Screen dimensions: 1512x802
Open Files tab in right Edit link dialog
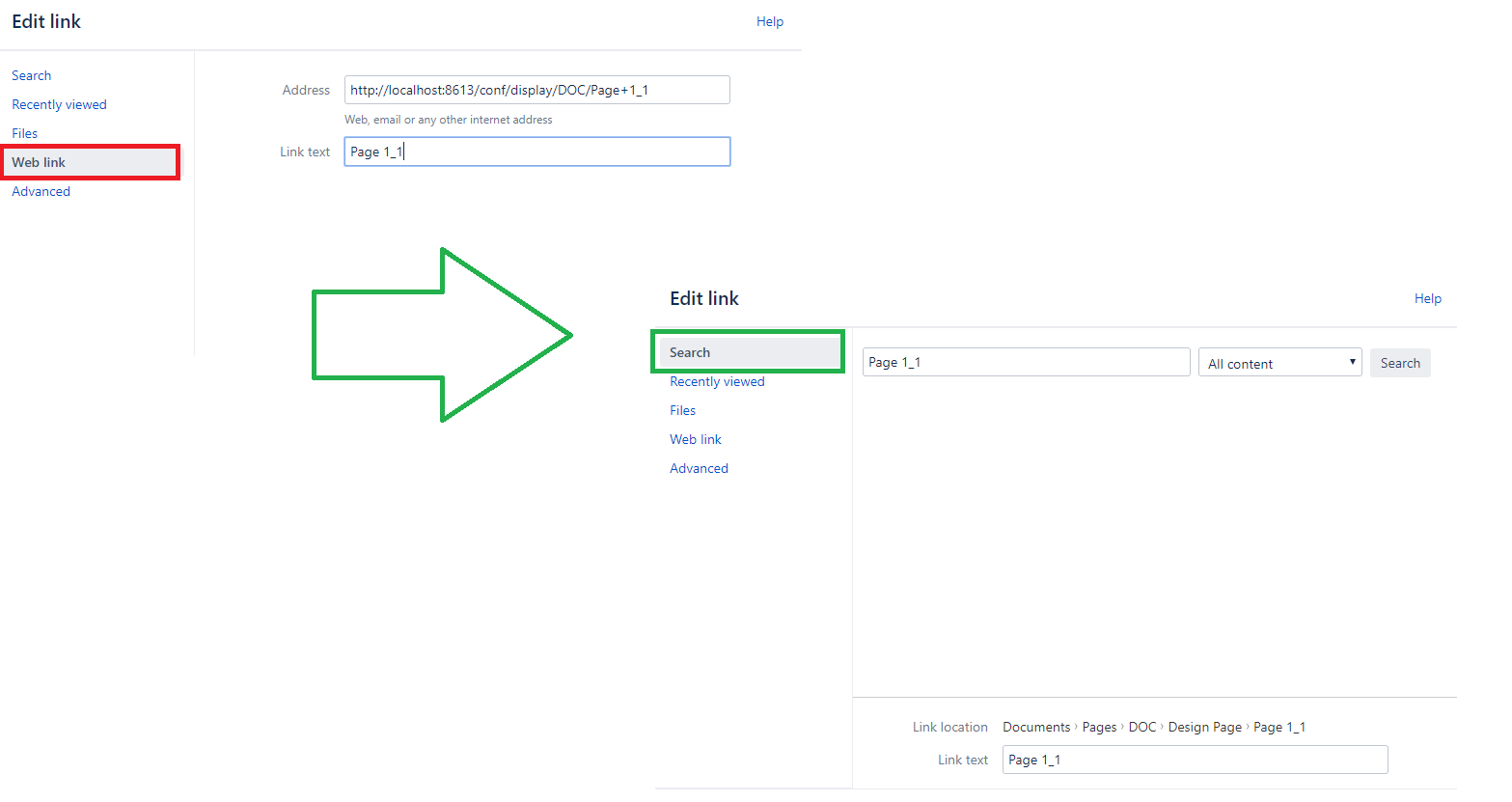(x=682, y=410)
